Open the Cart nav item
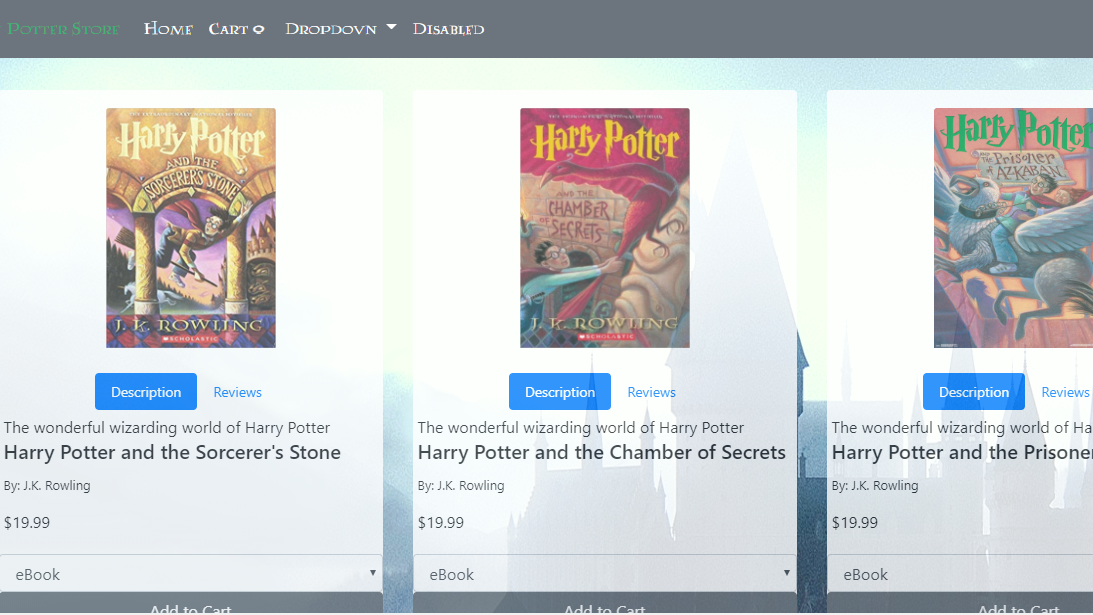Screen dimensions: 1093x615 (x=236, y=29)
